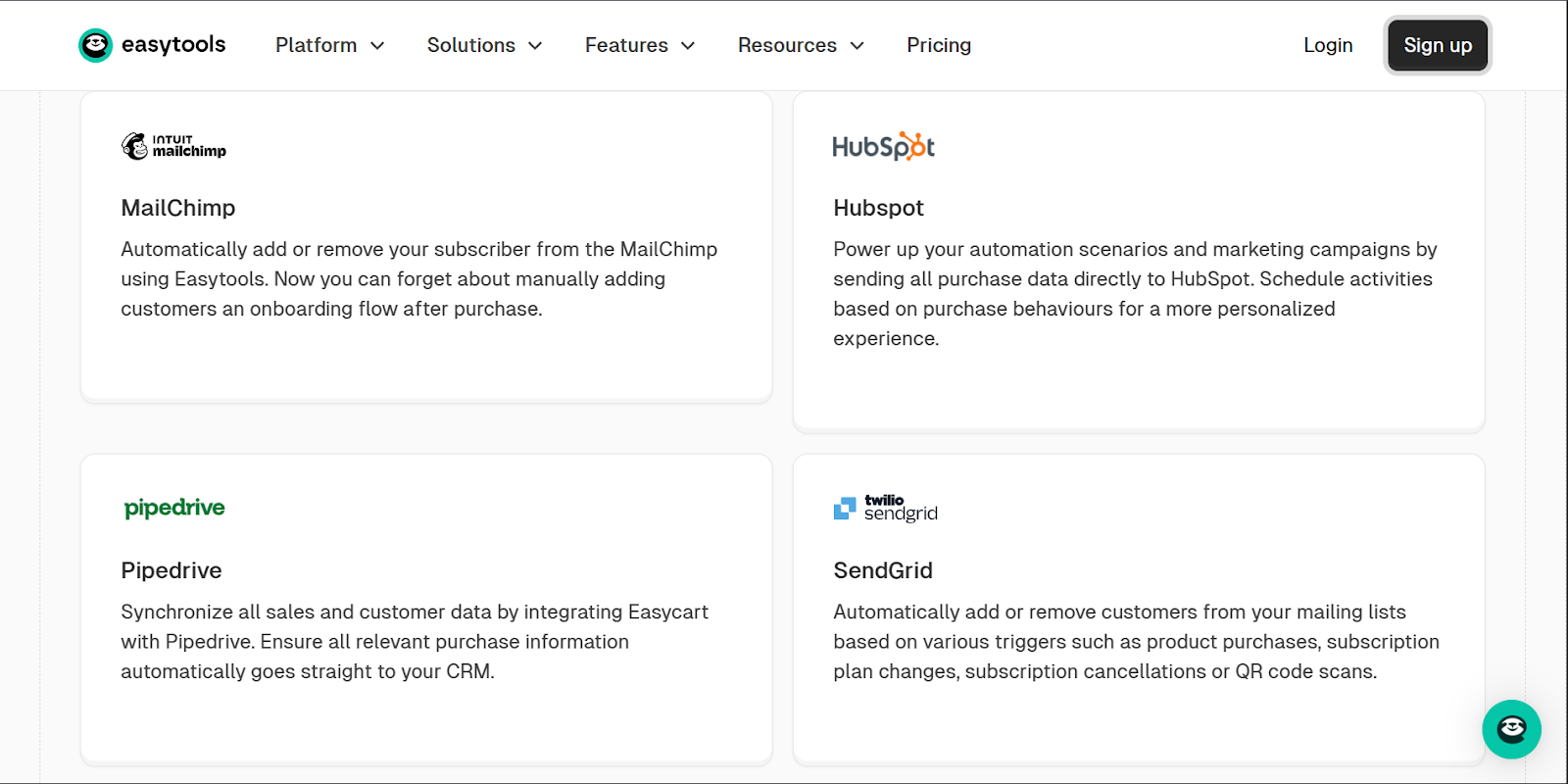Open the sloth chat widget bubble

click(1511, 729)
